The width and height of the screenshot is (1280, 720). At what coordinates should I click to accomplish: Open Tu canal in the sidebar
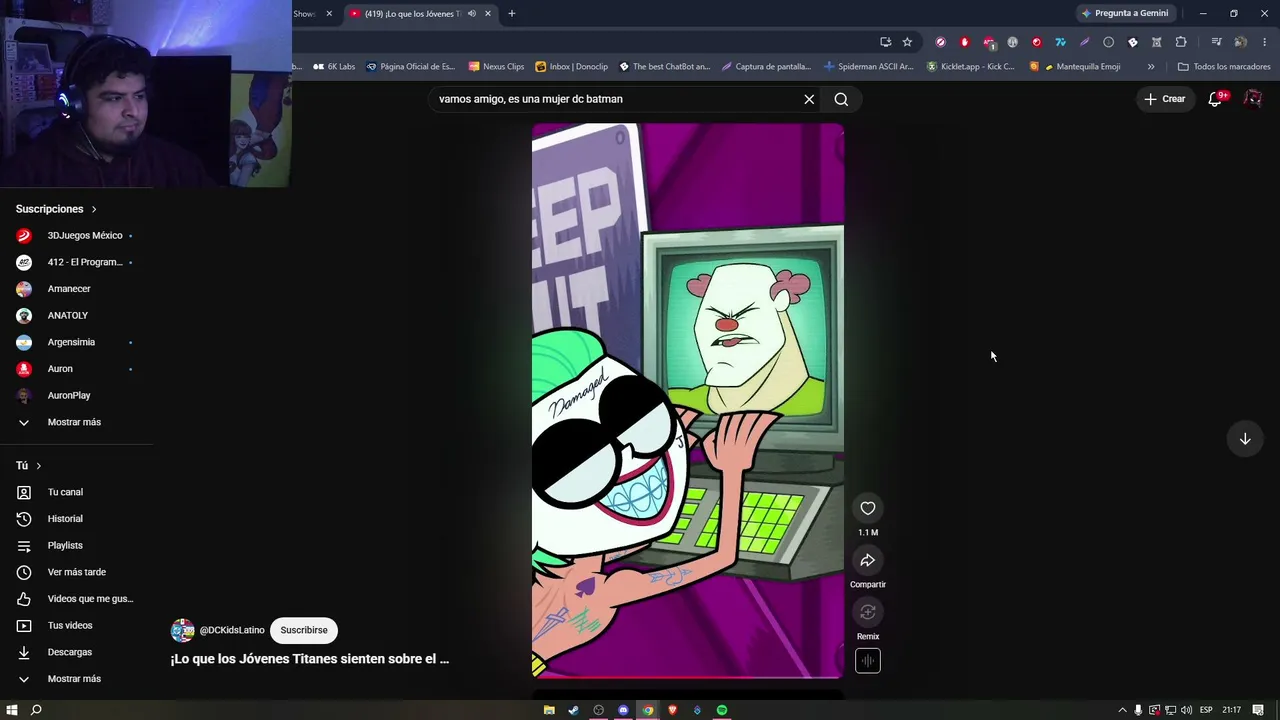coord(76,492)
